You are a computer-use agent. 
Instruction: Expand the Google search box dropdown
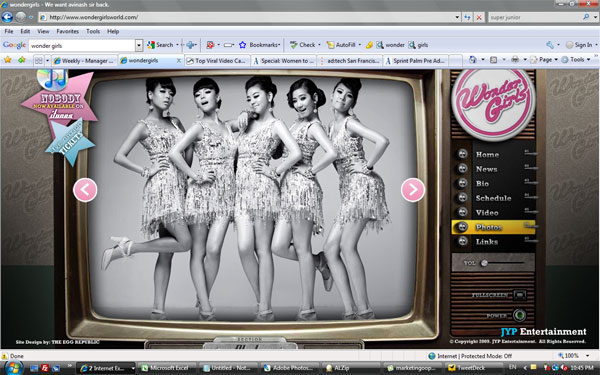tap(139, 46)
